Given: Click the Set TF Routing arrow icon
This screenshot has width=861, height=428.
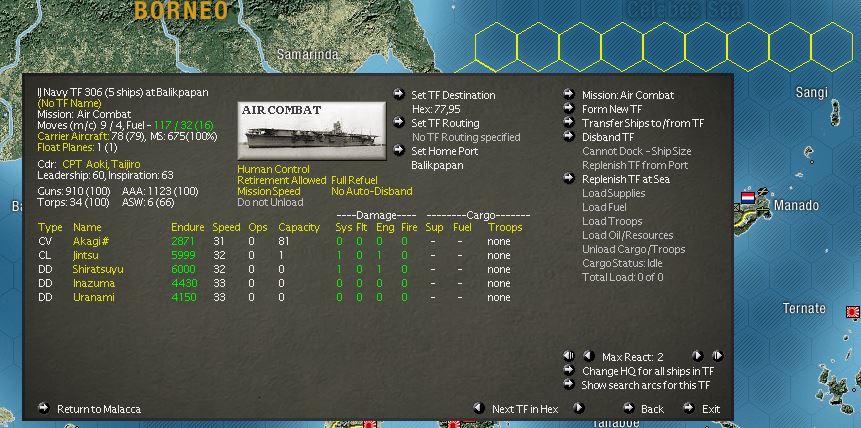Looking at the screenshot, I should click(399, 122).
